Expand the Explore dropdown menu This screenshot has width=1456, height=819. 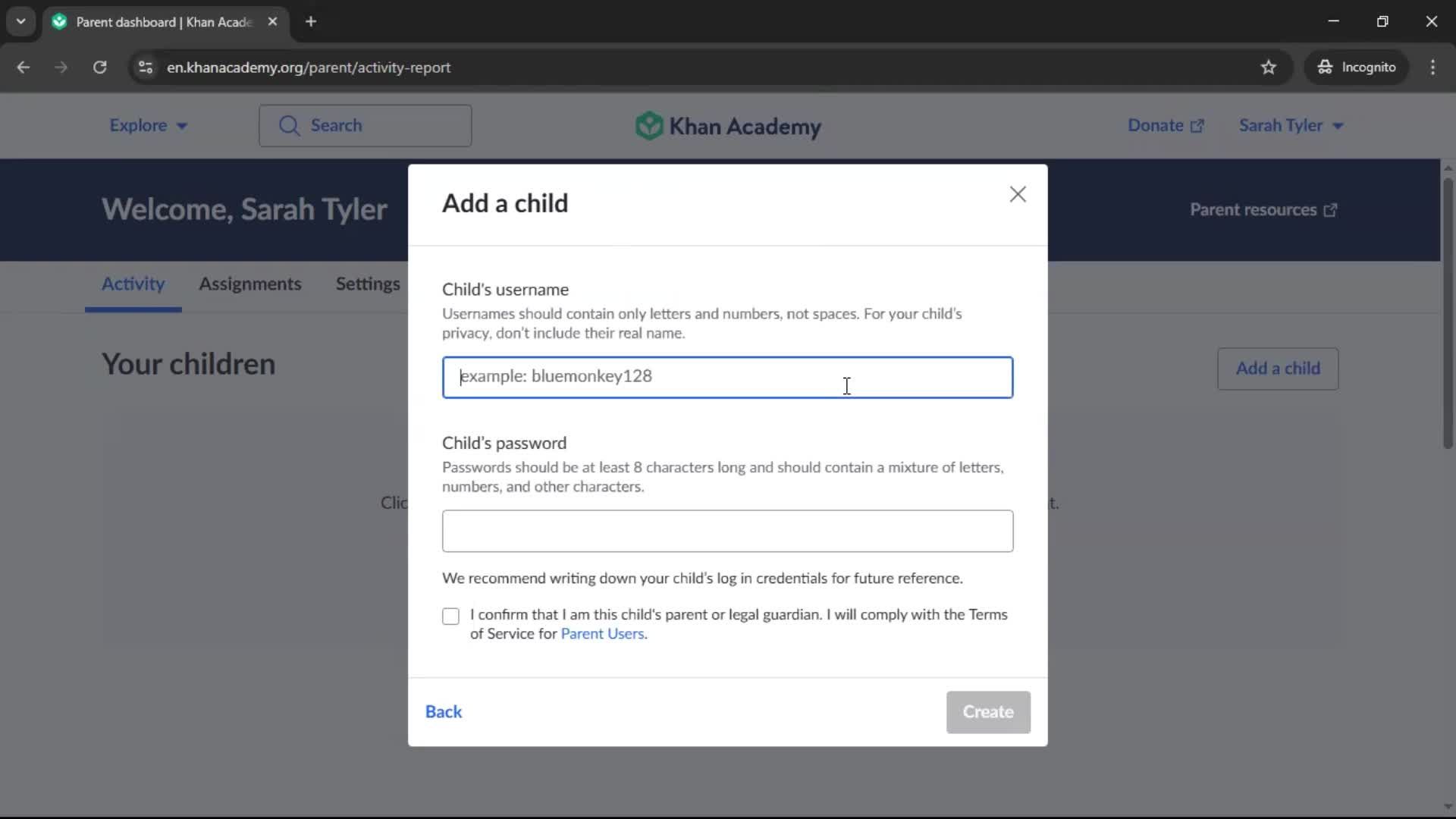148,125
